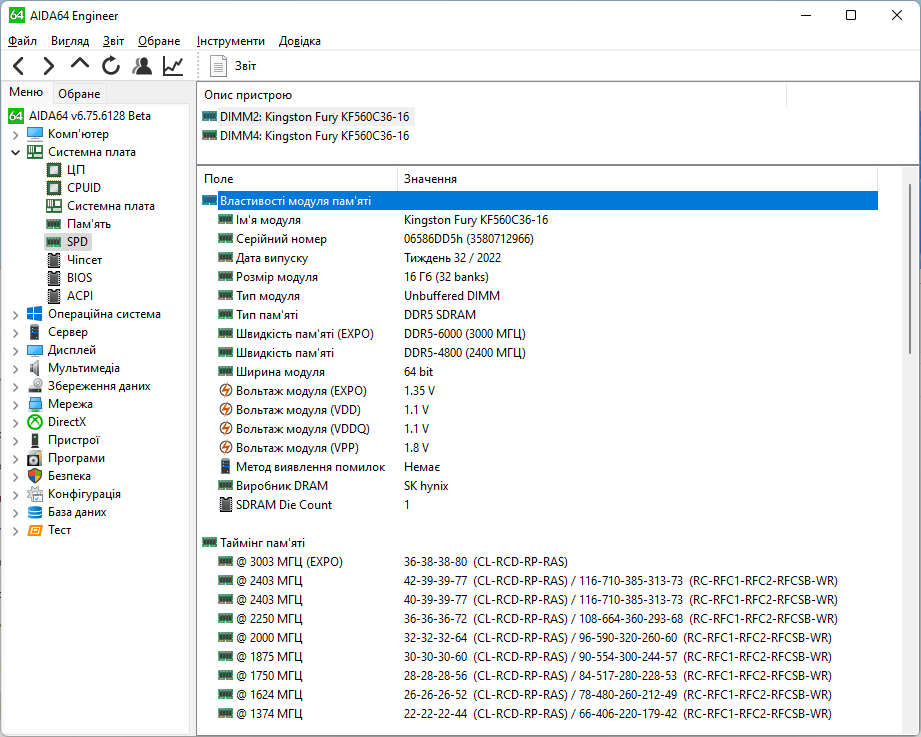The image size is (921, 737).
Task: Go up one level with Up arrow
Action: pyautogui.click(x=80, y=65)
